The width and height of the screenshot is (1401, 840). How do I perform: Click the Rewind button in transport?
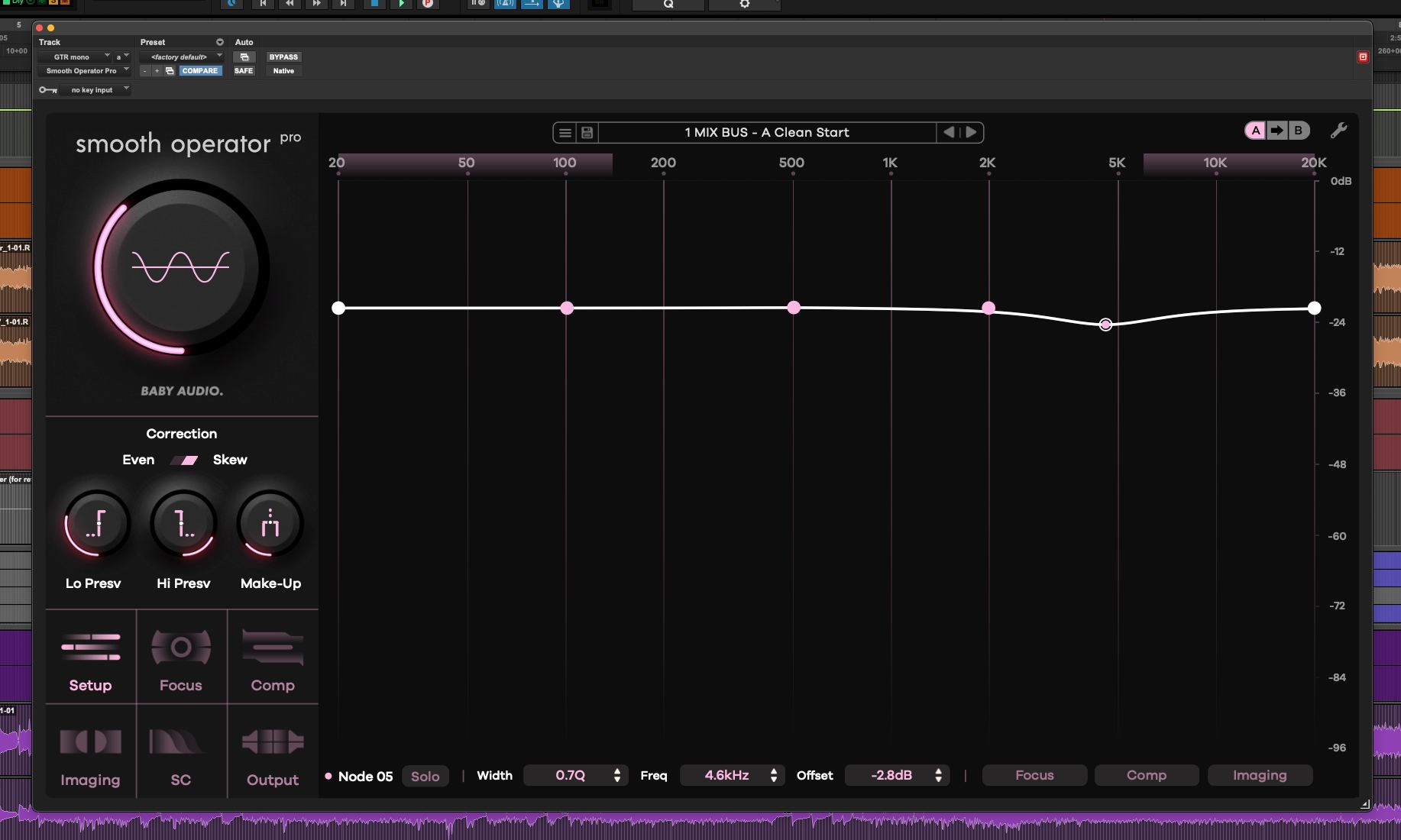coord(290,4)
